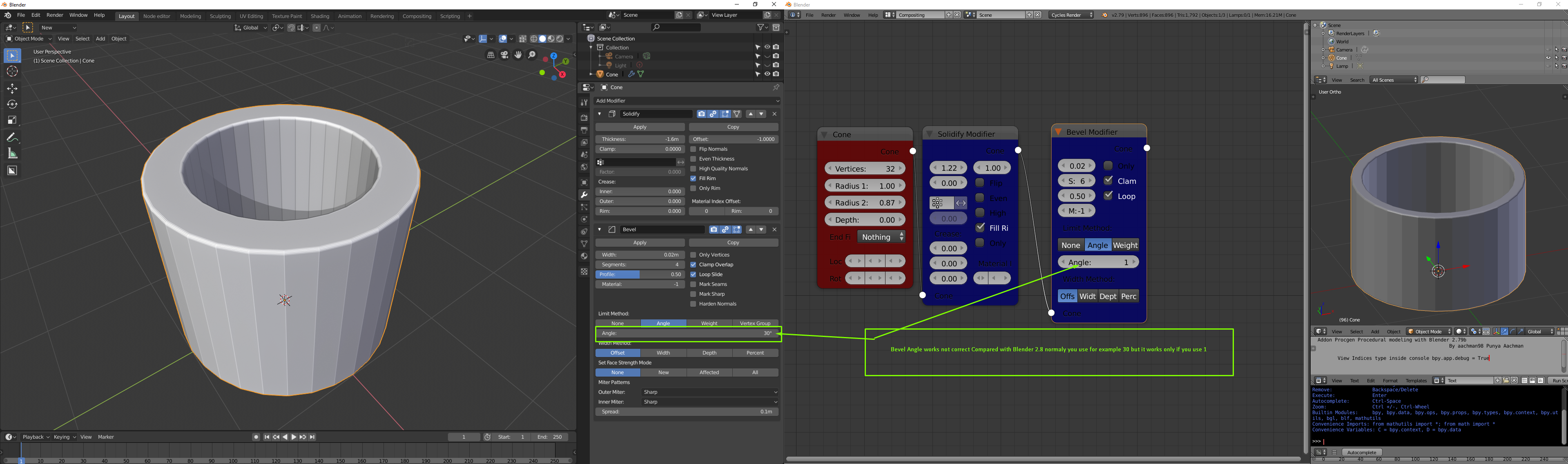1568x464 pixels.
Task: Activate the Scale tool icon
Action: click(x=12, y=120)
